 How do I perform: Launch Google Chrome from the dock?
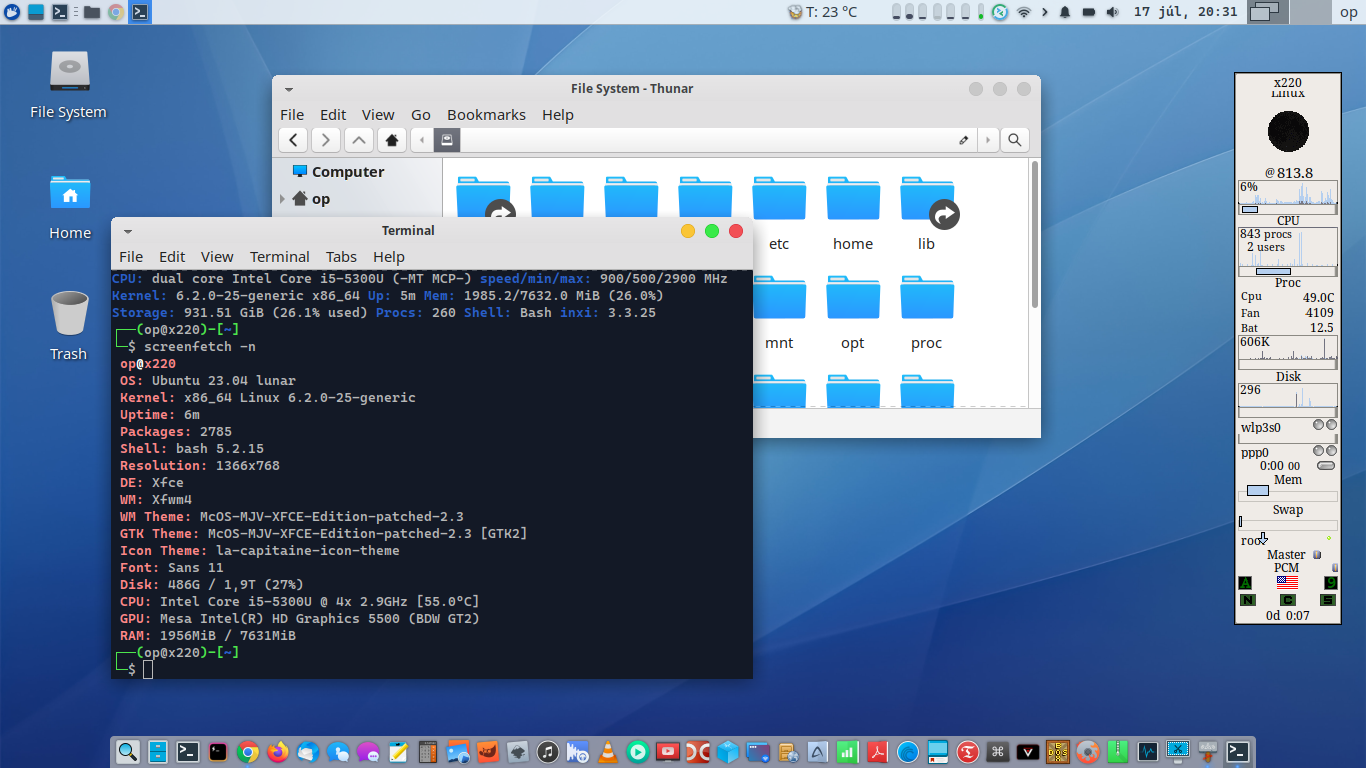[248, 752]
